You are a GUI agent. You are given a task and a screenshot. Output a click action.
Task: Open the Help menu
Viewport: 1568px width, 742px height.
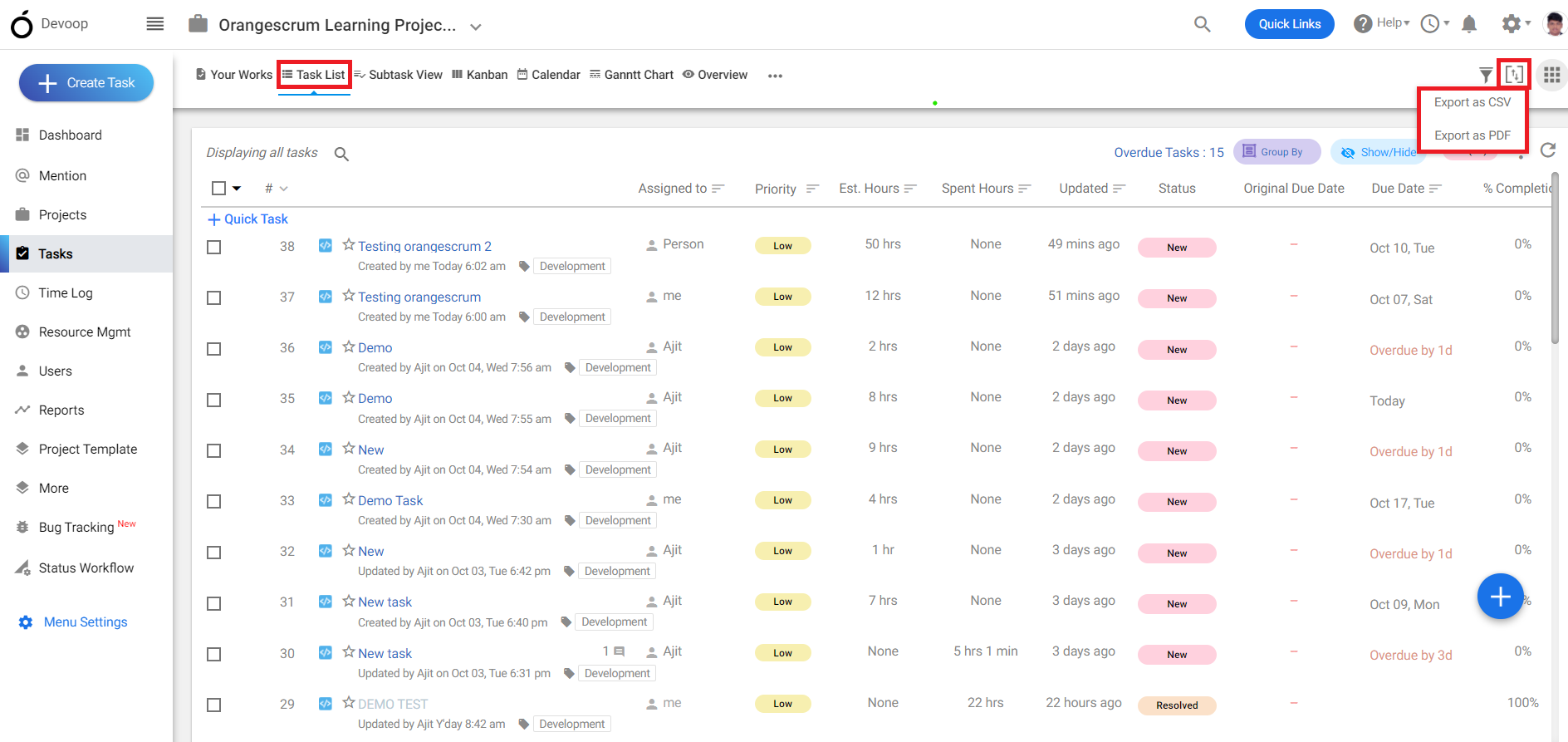point(1381,23)
